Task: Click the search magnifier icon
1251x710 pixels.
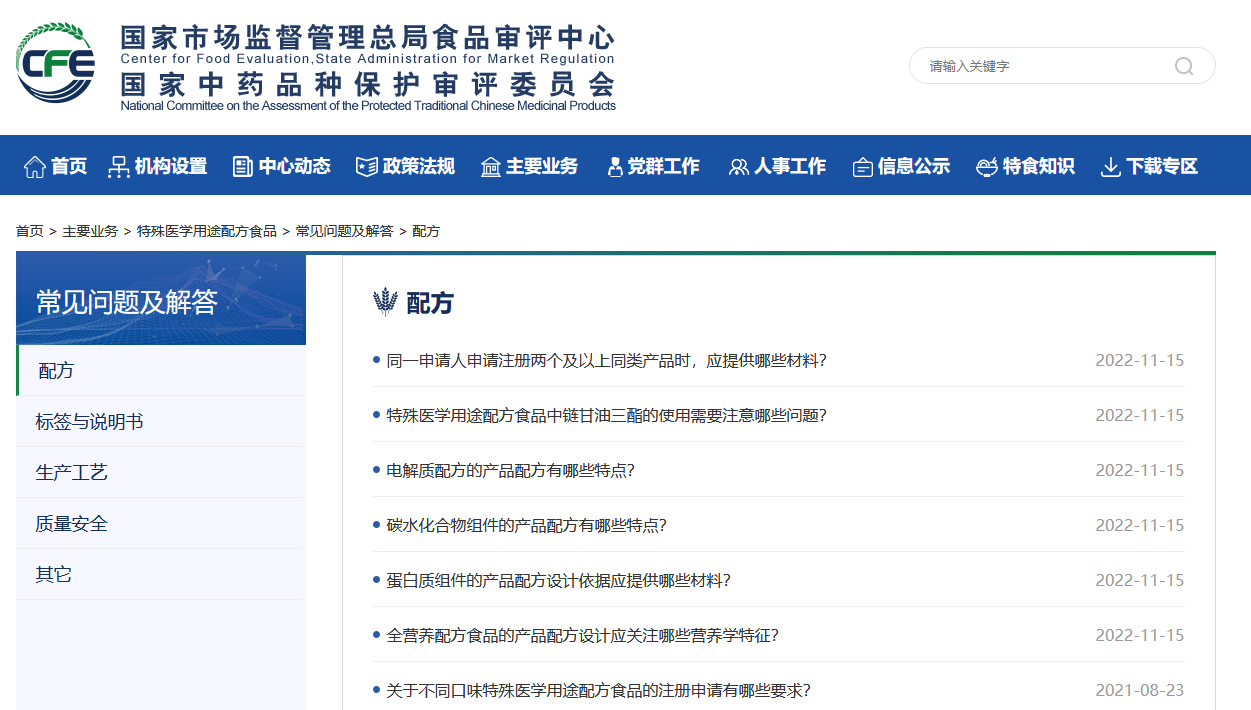Action: (1184, 66)
